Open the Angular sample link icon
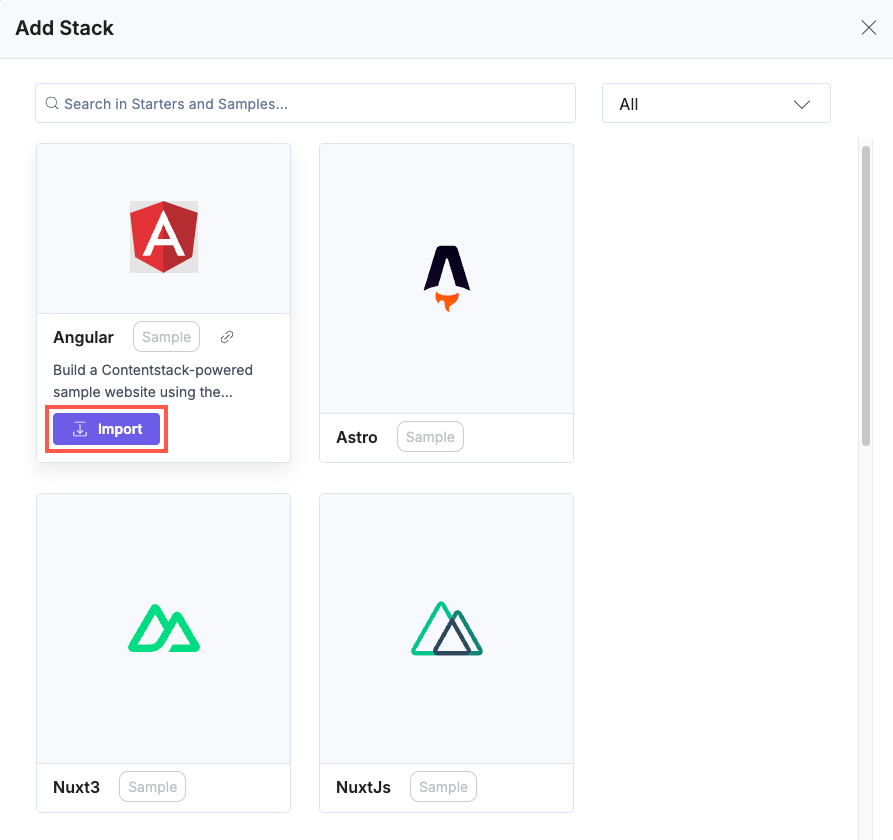Image resolution: width=893 pixels, height=840 pixels. [x=227, y=337]
